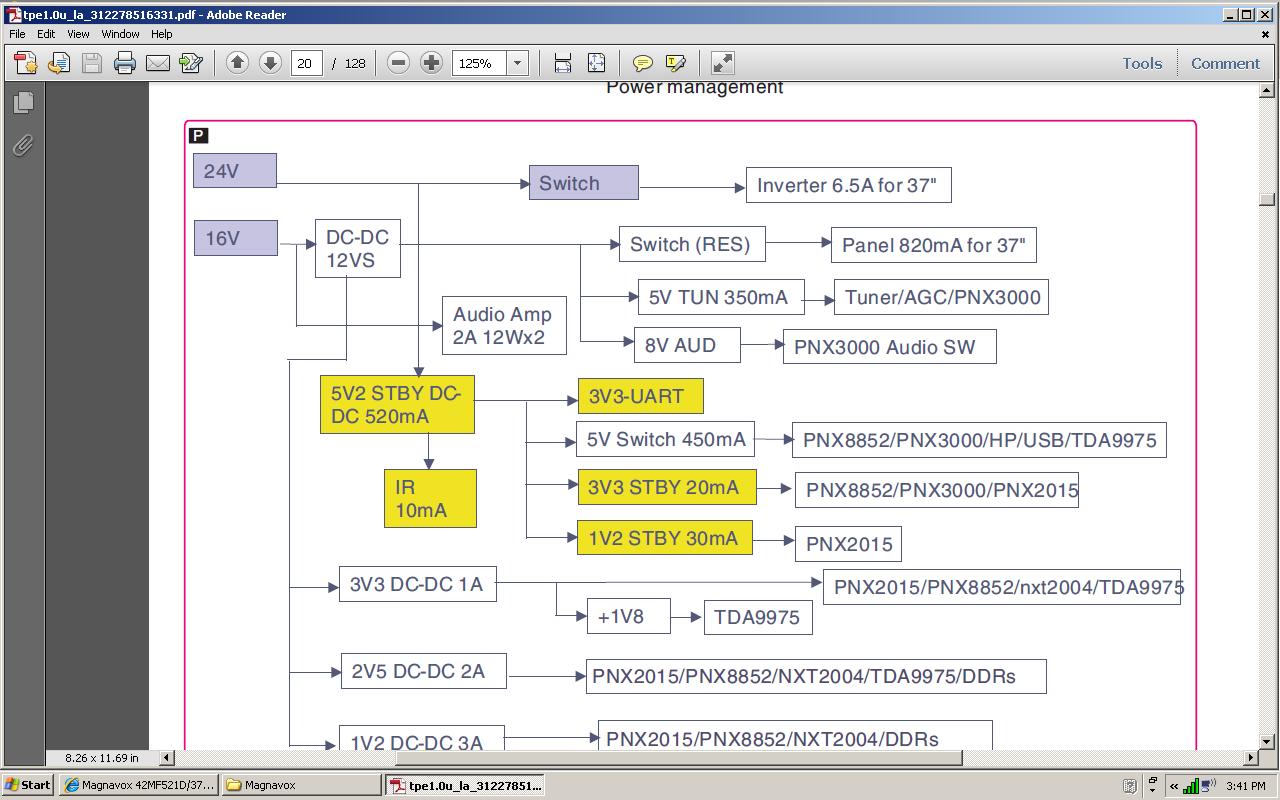Image resolution: width=1280 pixels, height=800 pixels.
Task: Click the 16V block
Action: coord(235,238)
